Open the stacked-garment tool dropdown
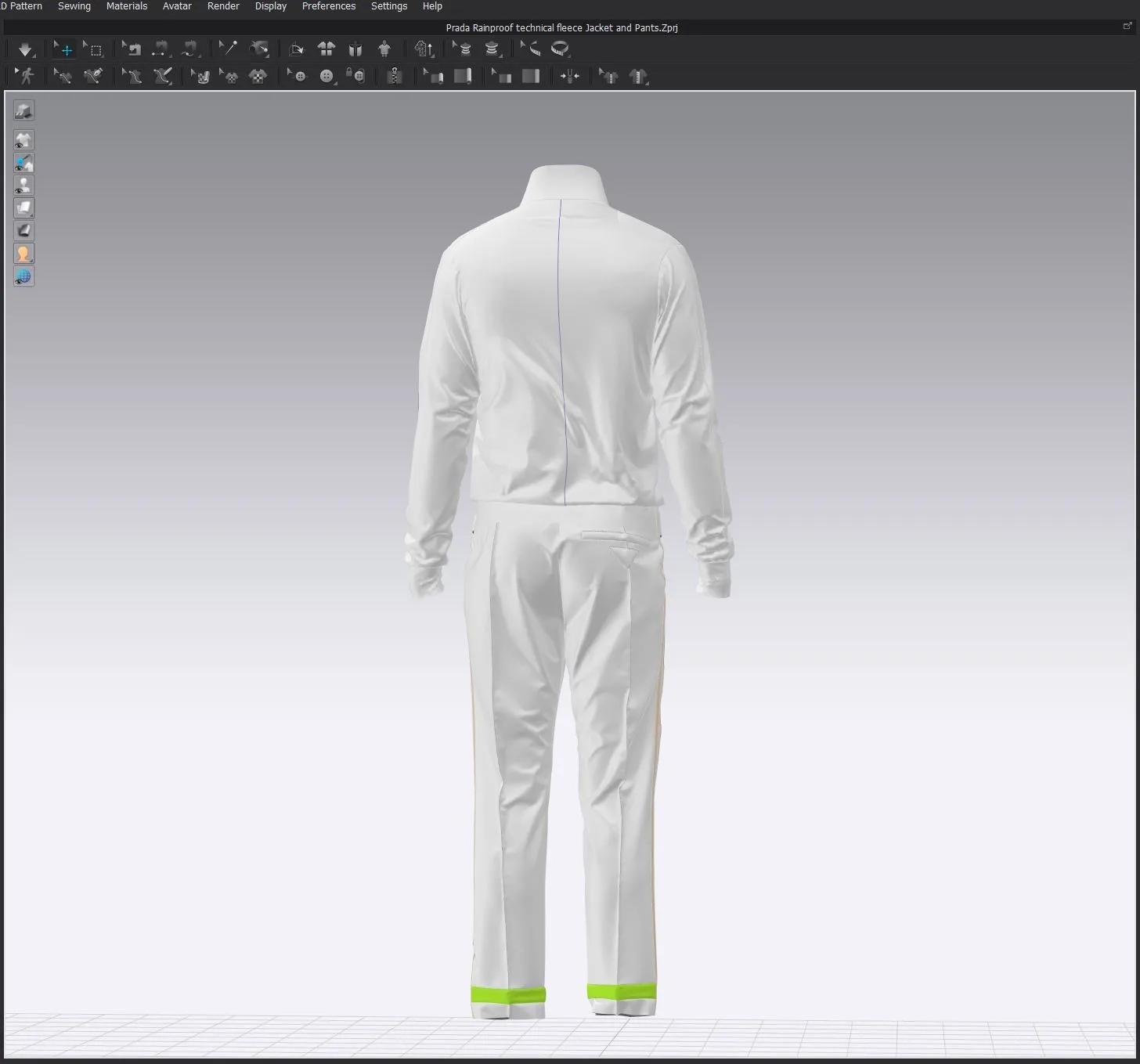The image size is (1140, 1064). [x=492, y=49]
